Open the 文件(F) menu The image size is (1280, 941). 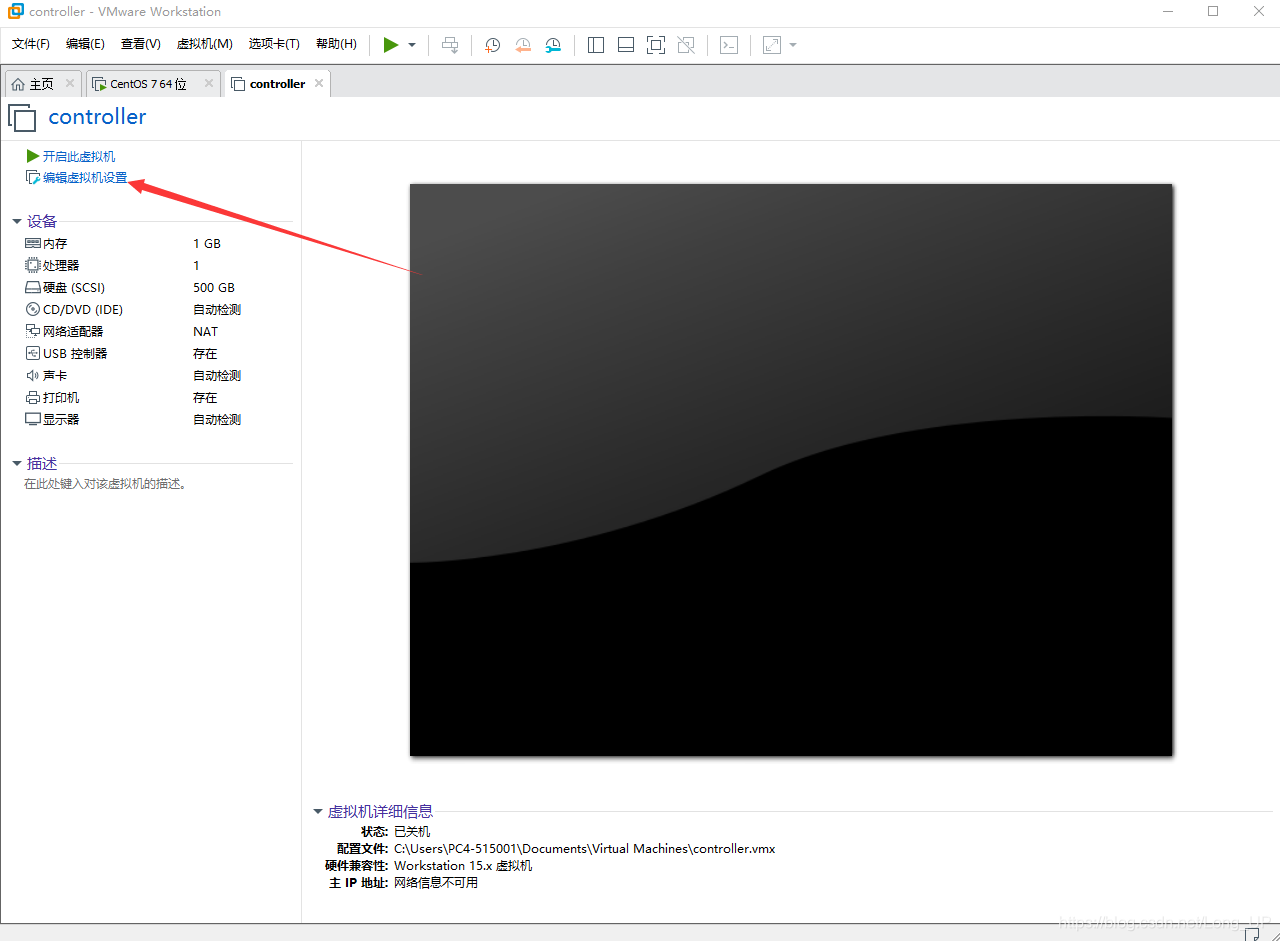[x=31, y=44]
